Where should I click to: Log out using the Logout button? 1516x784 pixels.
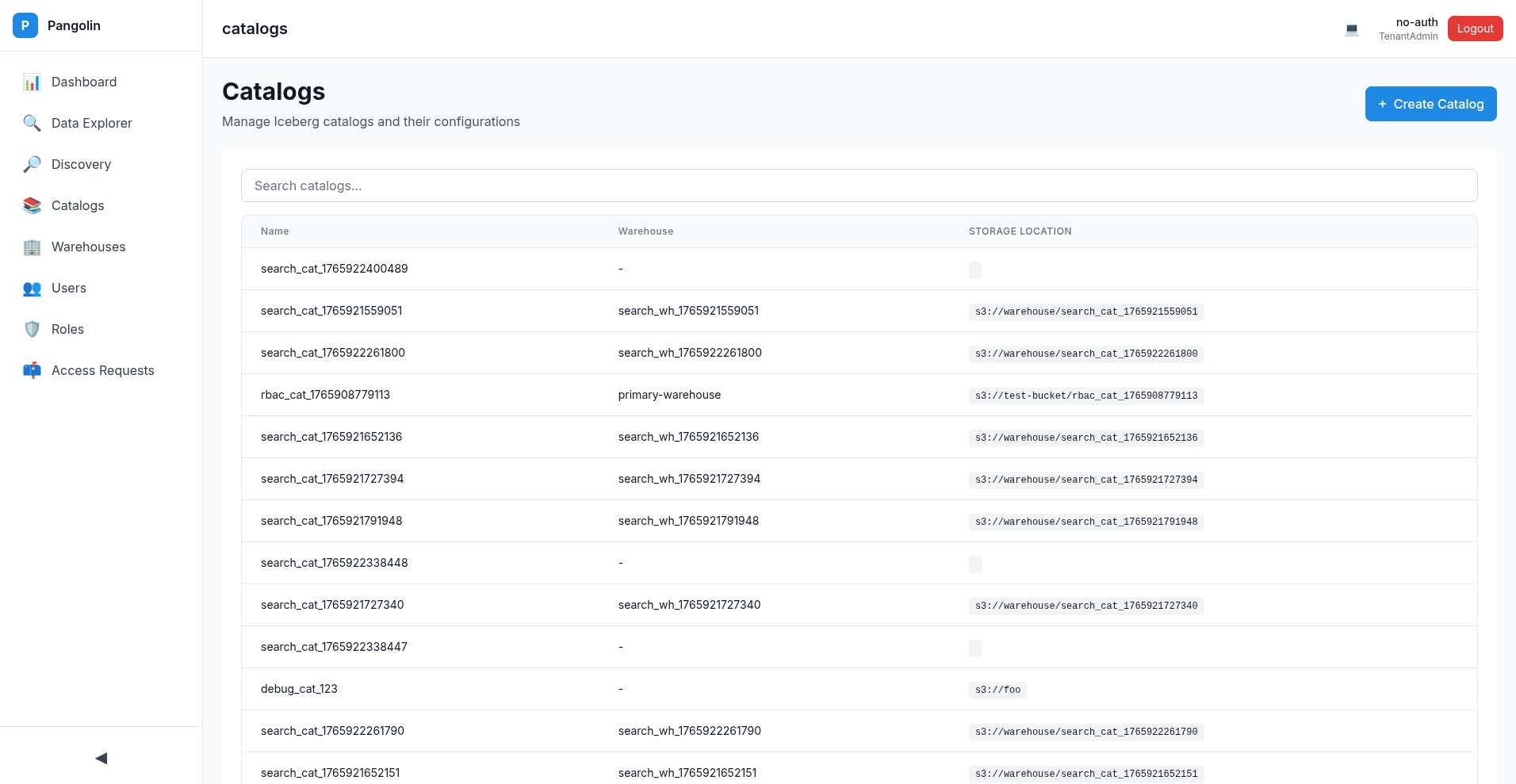point(1475,29)
